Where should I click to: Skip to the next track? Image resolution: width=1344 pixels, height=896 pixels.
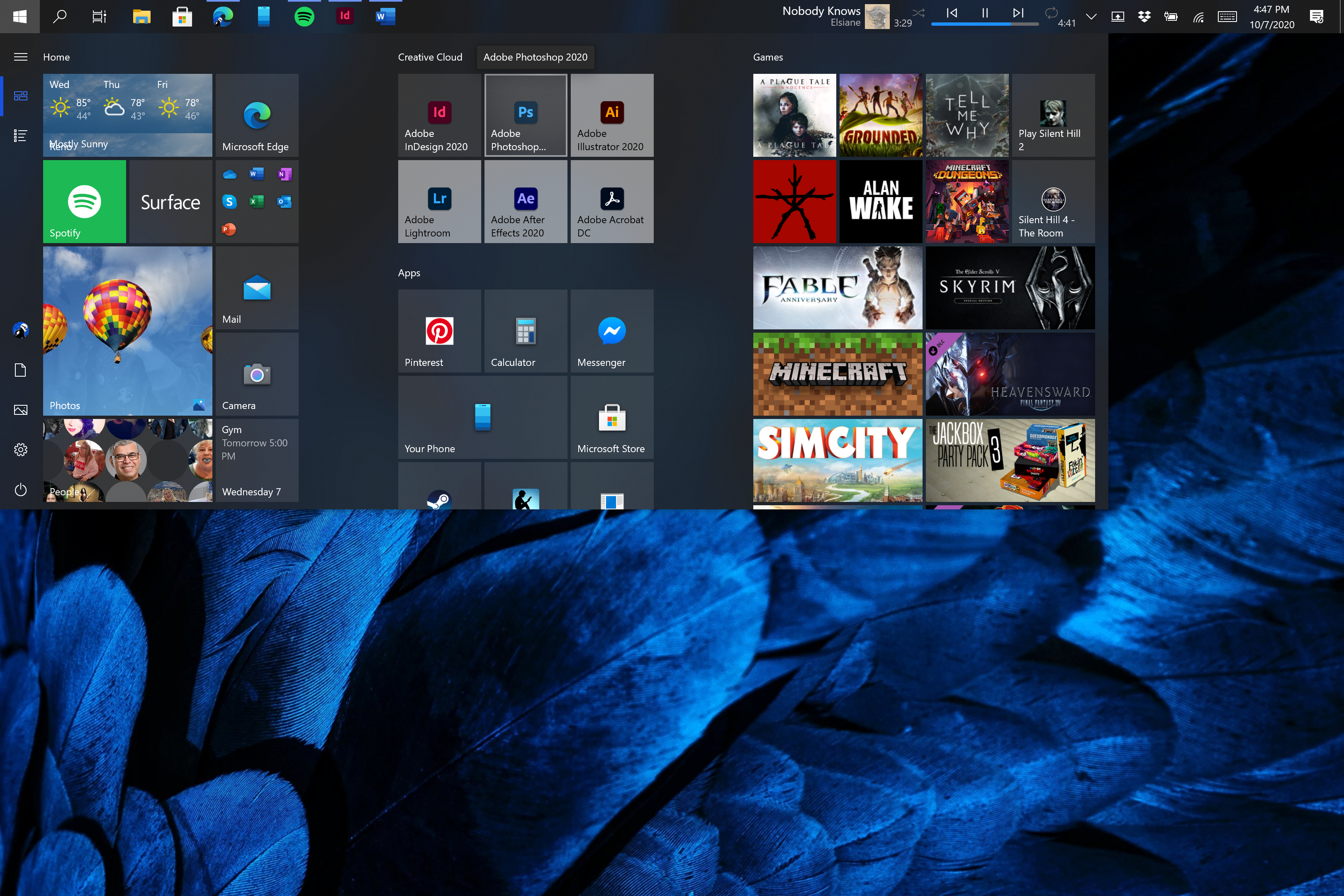coord(1018,12)
